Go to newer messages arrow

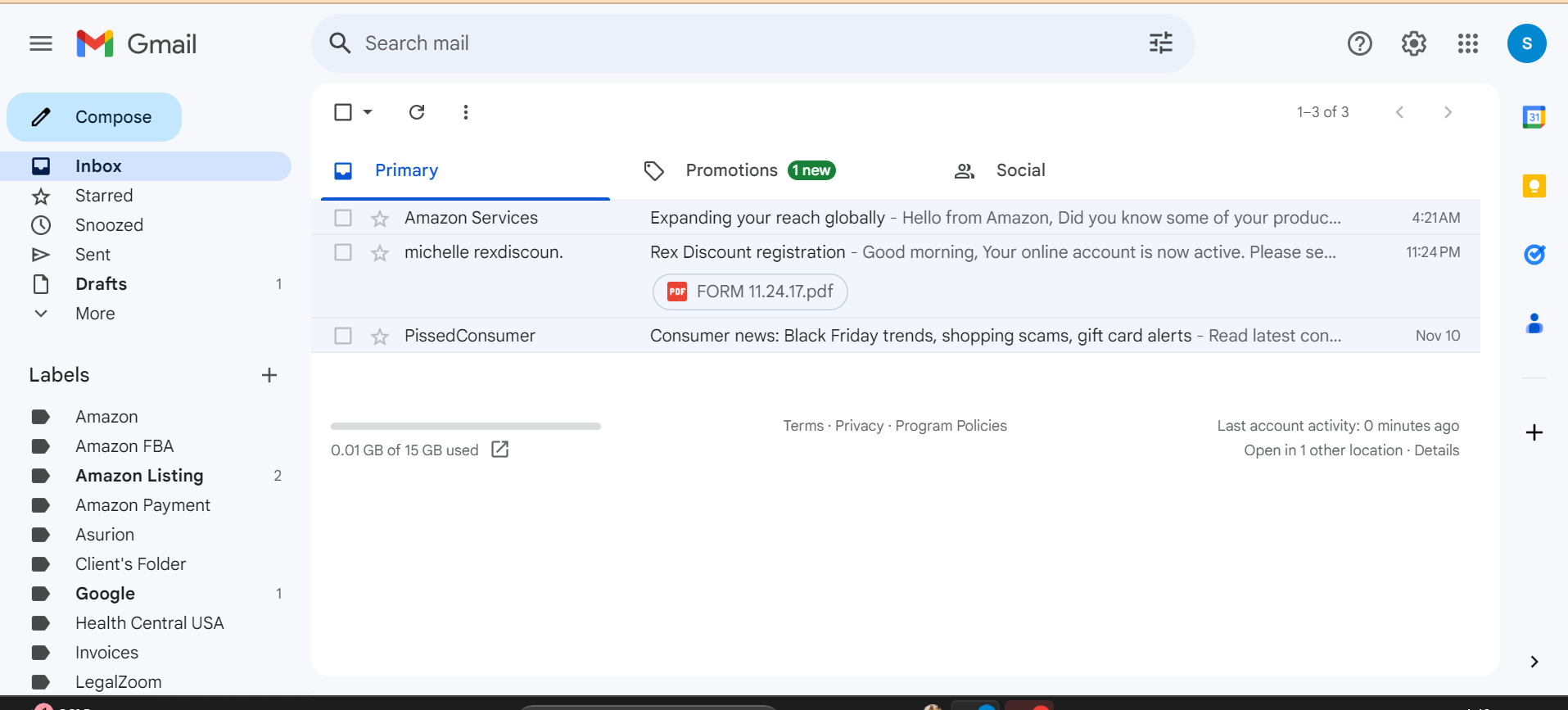click(x=1399, y=112)
